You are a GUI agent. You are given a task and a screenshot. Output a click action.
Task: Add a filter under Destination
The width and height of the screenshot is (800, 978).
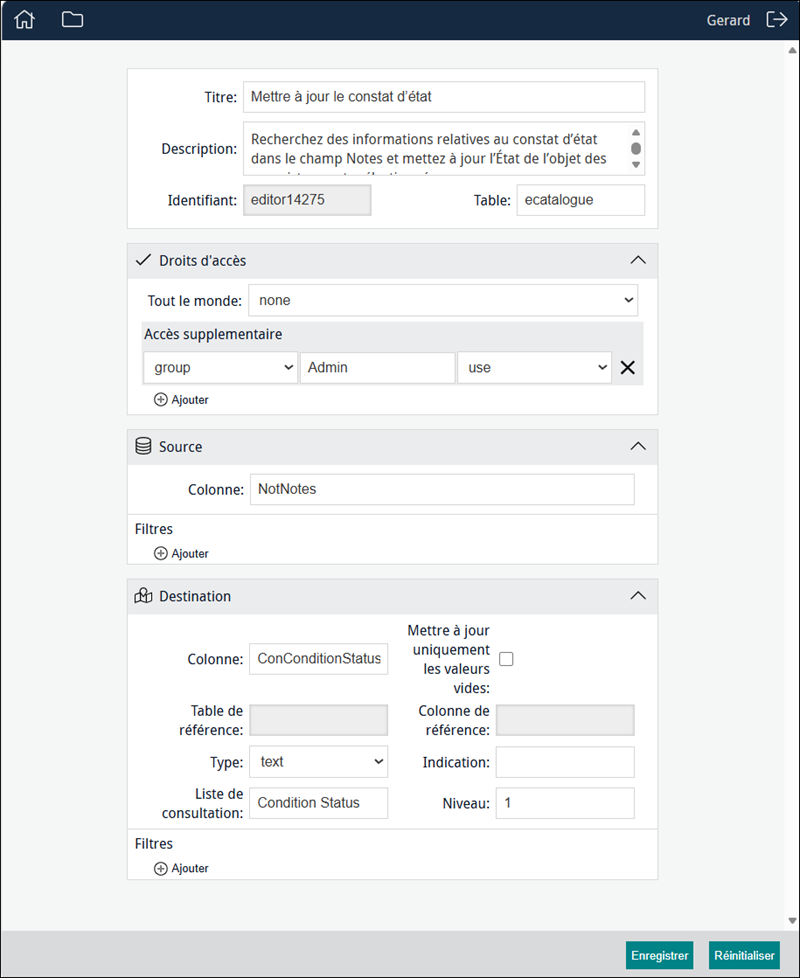181,868
